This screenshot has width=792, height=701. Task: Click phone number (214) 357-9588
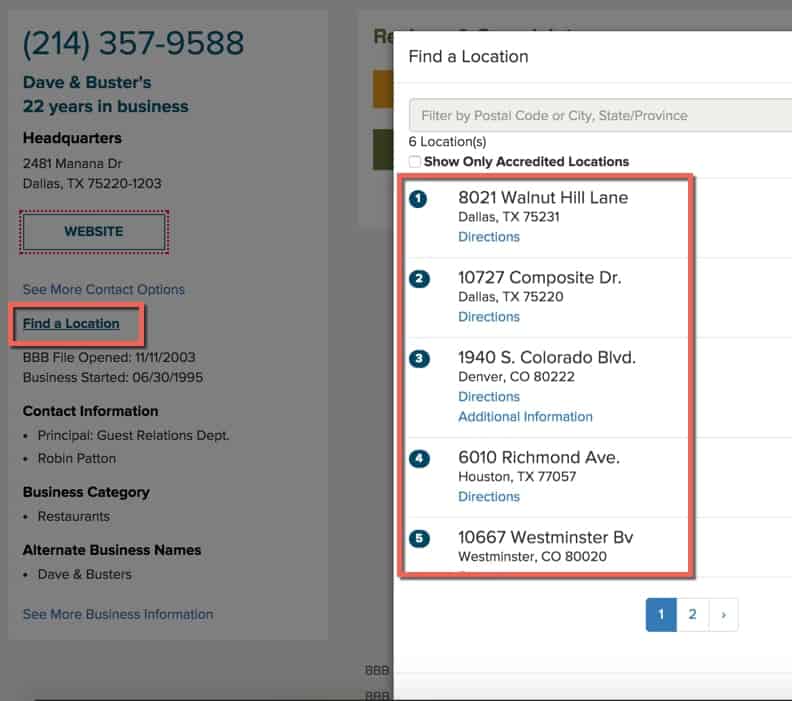pyautogui.click(x=133, y=43)
